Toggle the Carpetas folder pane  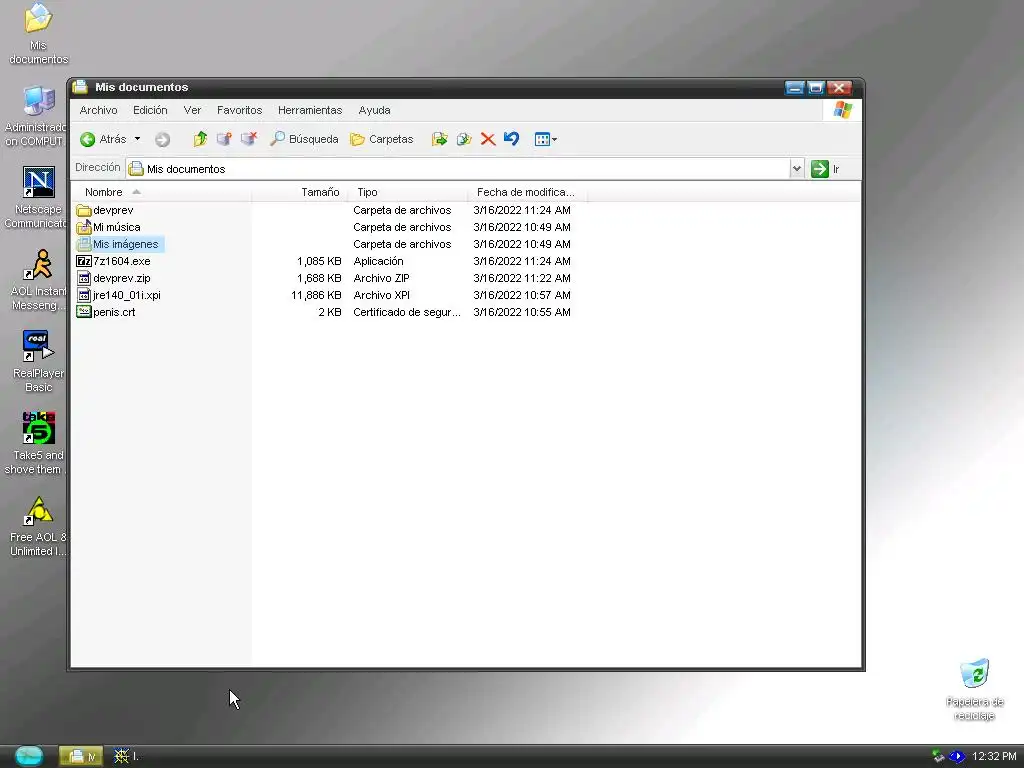382,139
